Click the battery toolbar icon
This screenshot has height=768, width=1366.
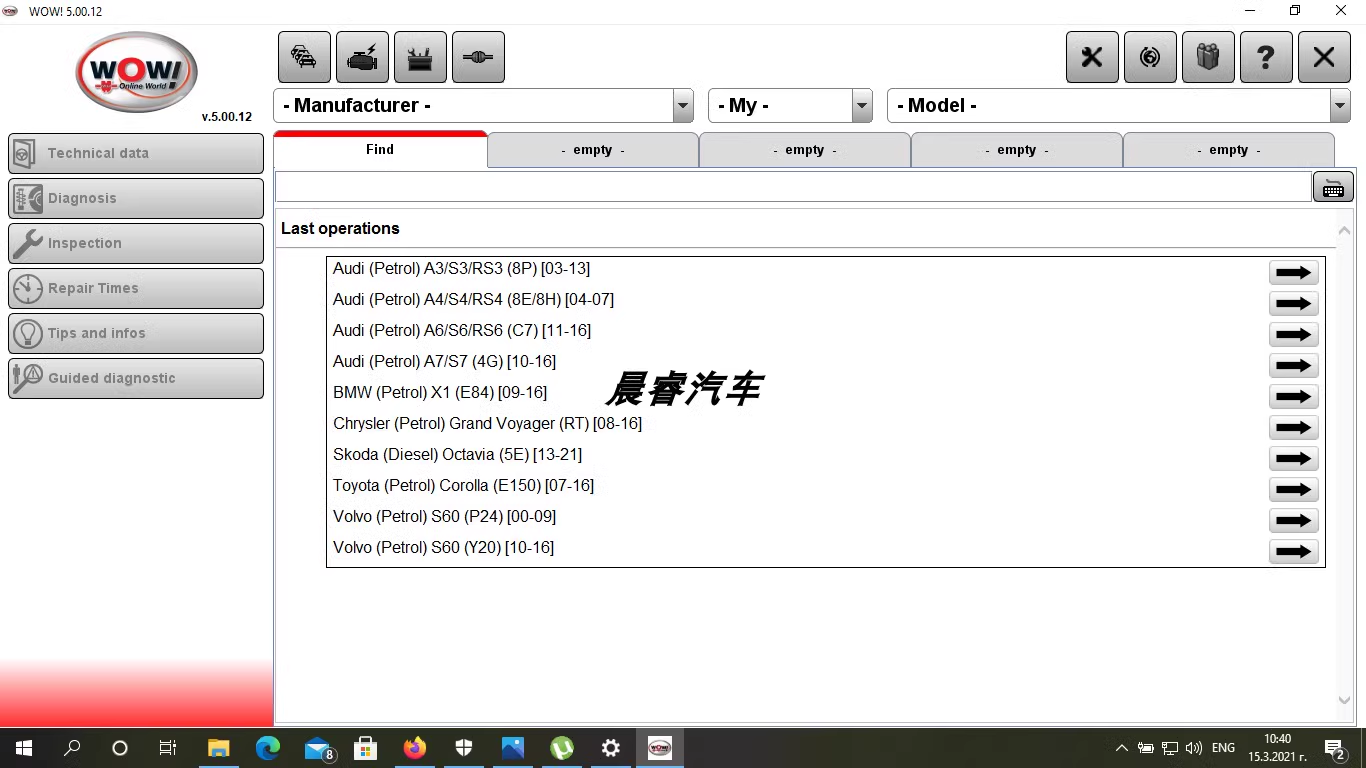point(420,57)
